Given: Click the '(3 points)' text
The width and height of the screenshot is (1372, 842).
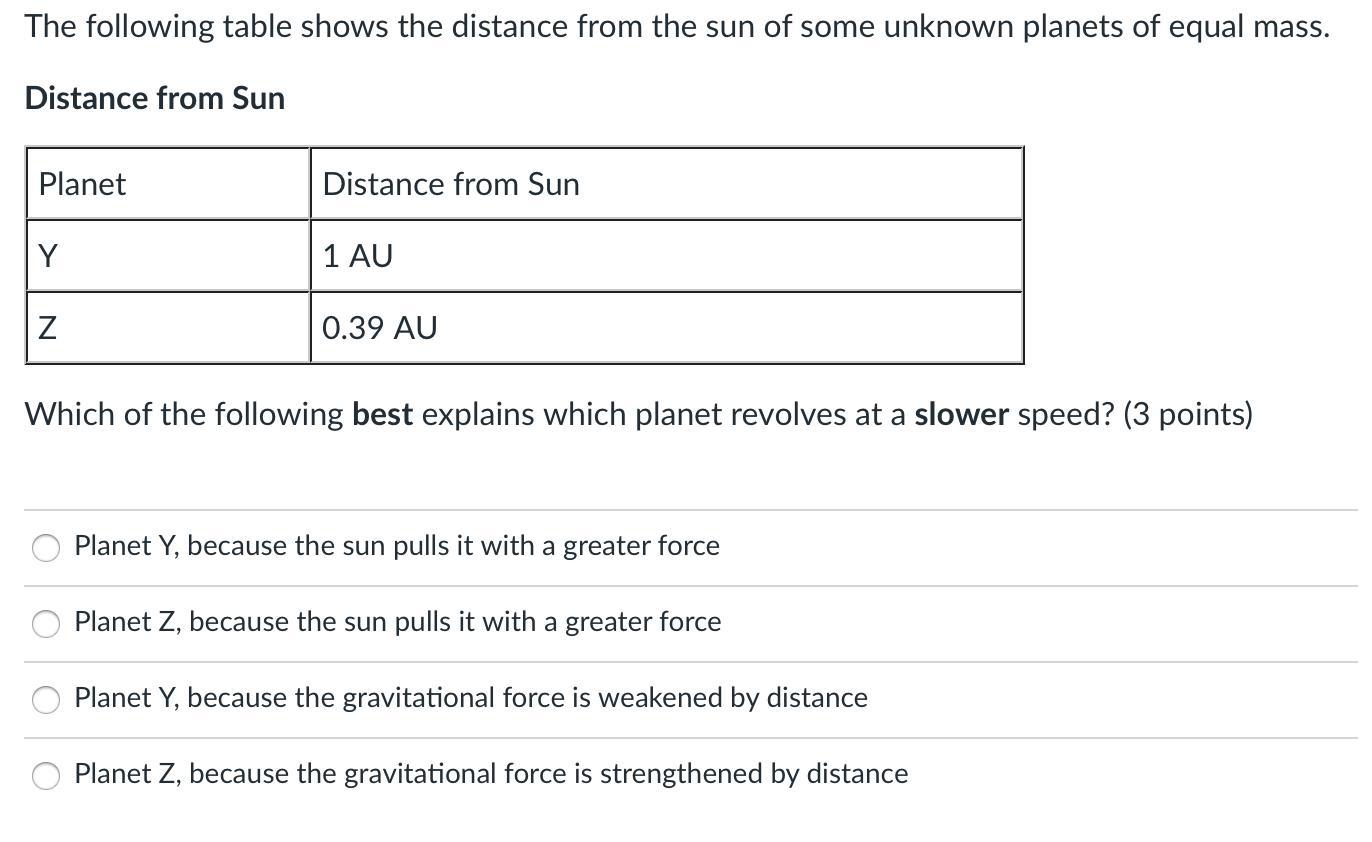Looking at the screenshot, I should (x=1188, y=414).
